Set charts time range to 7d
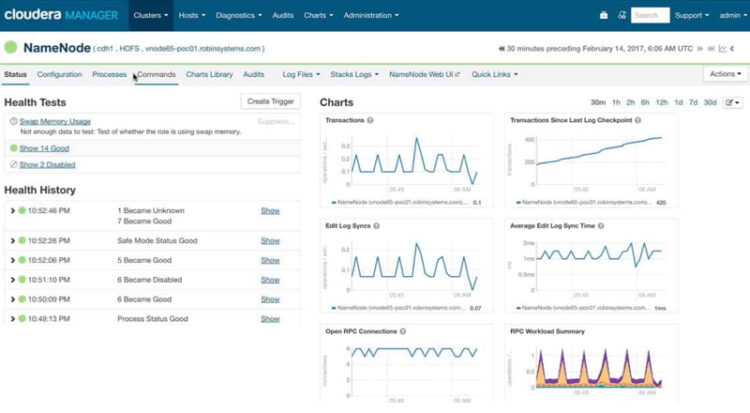 pos(693,102)
